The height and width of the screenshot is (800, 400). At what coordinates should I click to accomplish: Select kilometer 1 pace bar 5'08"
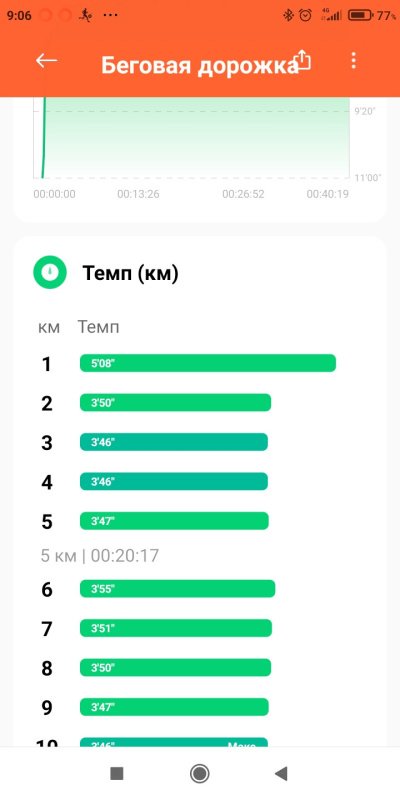(208, 363)
